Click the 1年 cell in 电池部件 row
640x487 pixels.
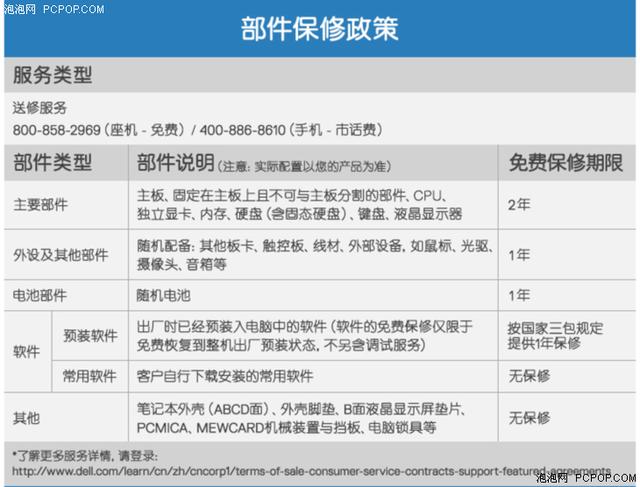coord(519,295)
